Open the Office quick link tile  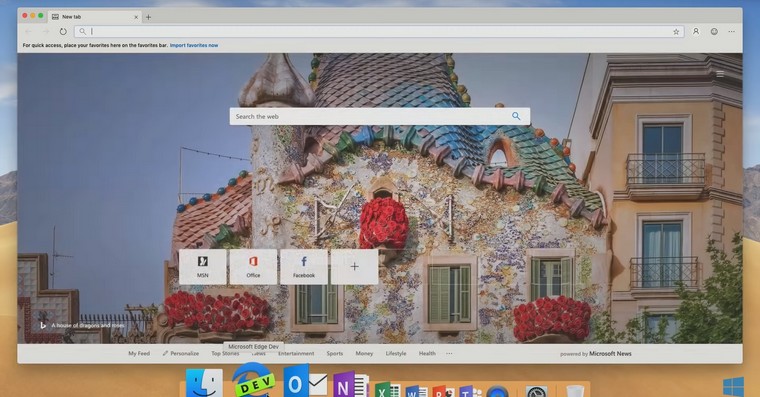click(253, 267)
